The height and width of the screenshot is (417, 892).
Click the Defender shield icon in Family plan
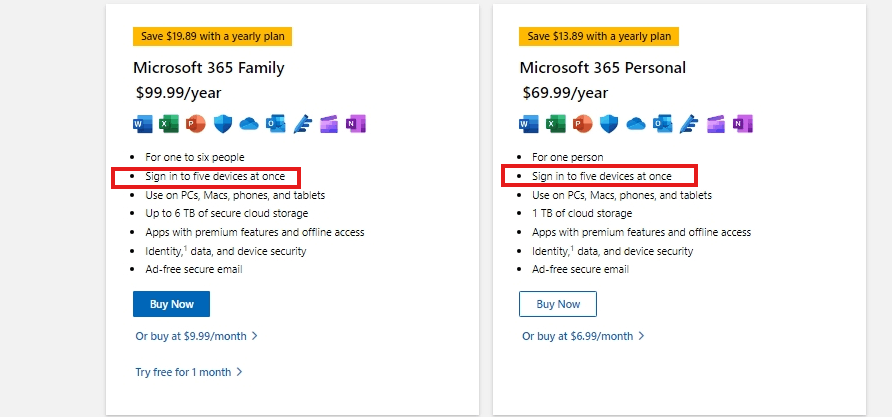pos(222,124)
